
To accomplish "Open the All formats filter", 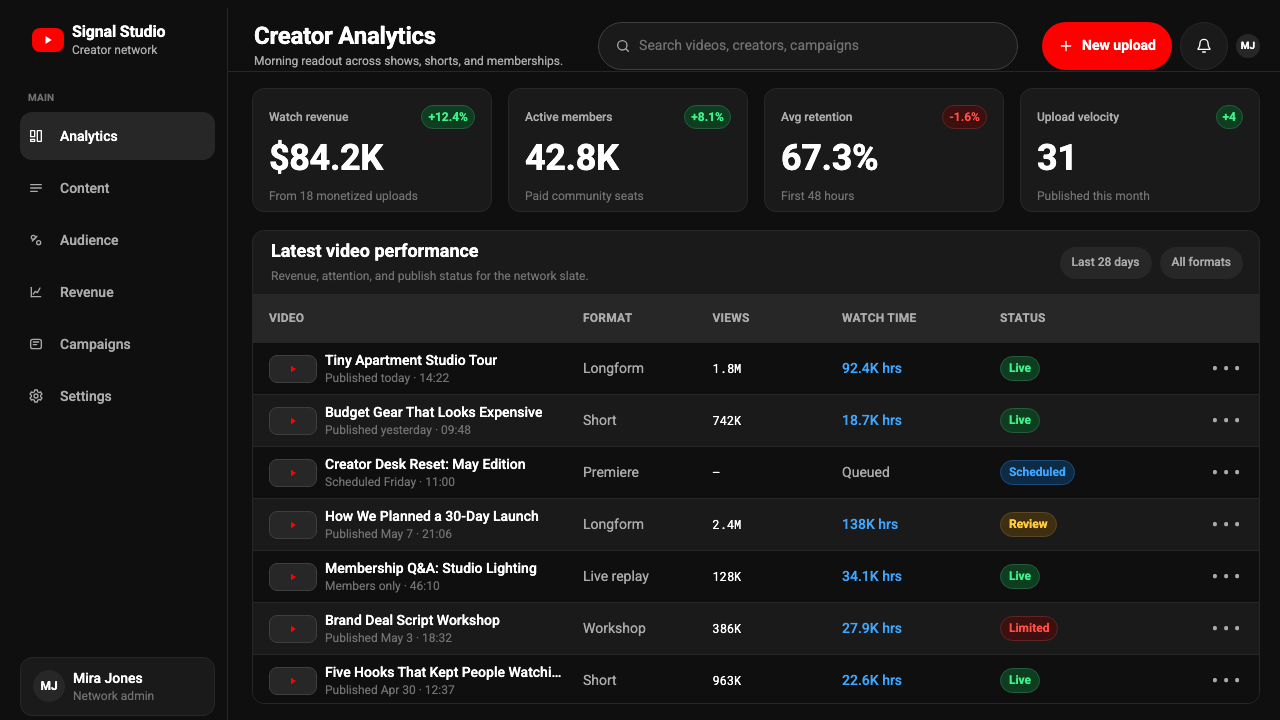I will pos(1201,263).
